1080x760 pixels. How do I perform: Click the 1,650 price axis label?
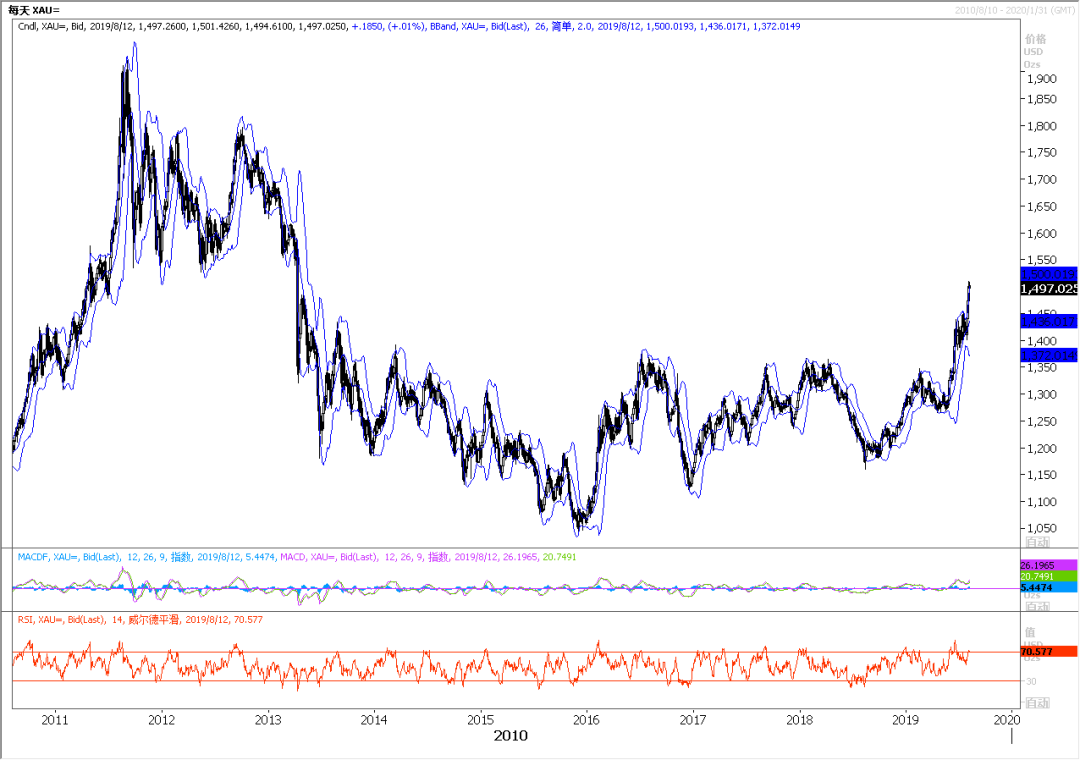tap(1041, 207)
